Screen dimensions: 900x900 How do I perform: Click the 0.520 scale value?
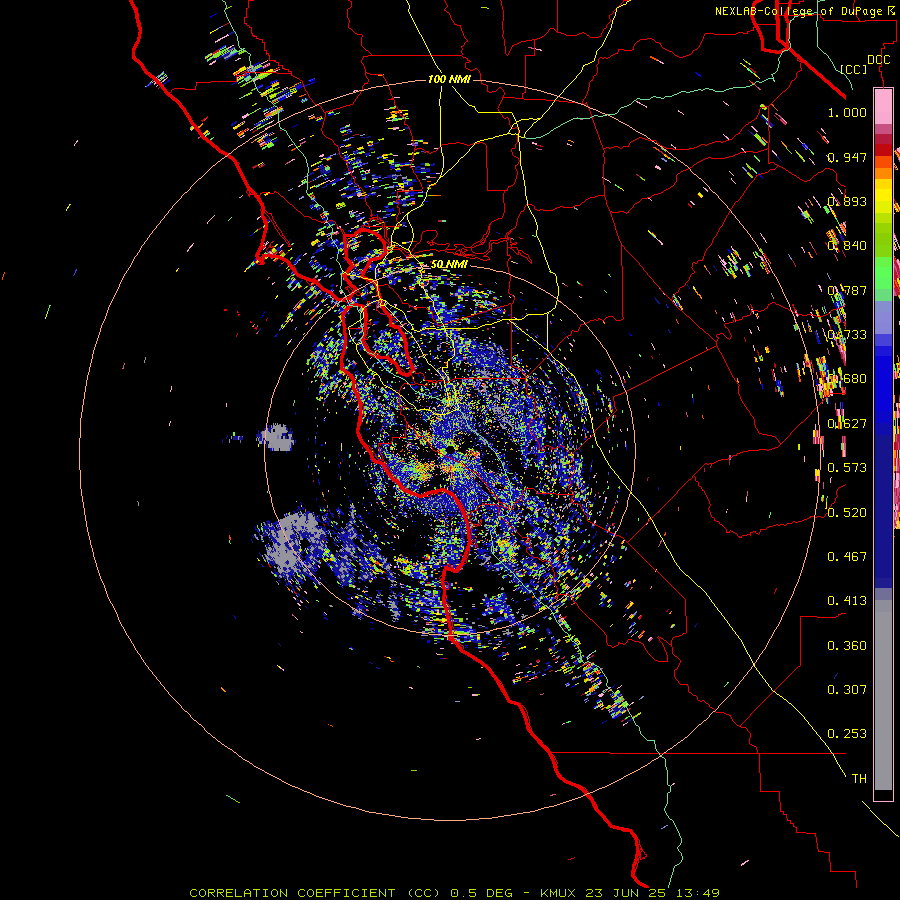[x=847, y=512]
